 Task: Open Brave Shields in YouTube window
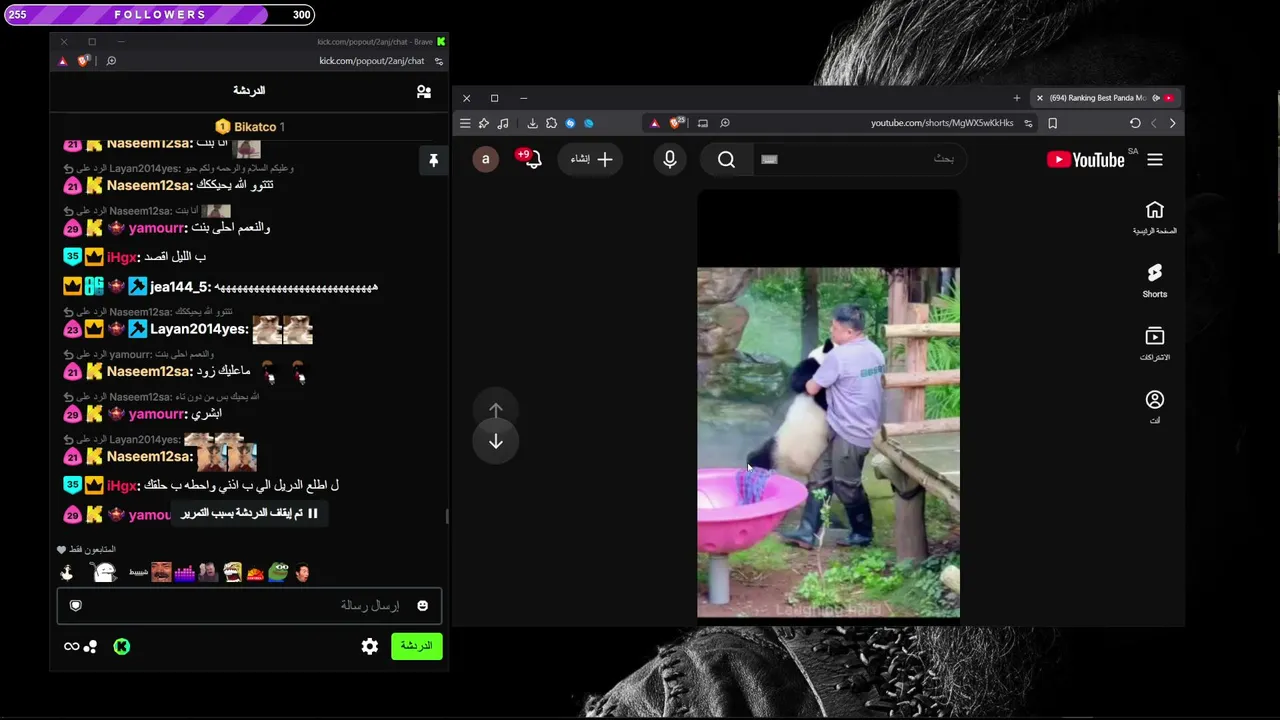(x=678, y=123)
